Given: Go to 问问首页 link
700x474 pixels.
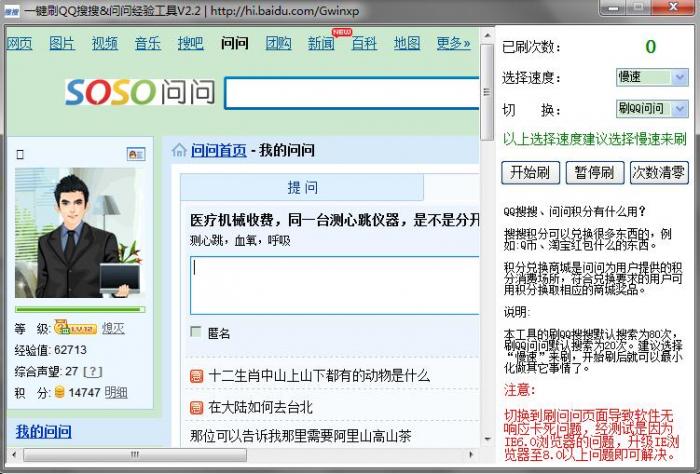Looking at the screenshot, I should [x=219, y=150].
